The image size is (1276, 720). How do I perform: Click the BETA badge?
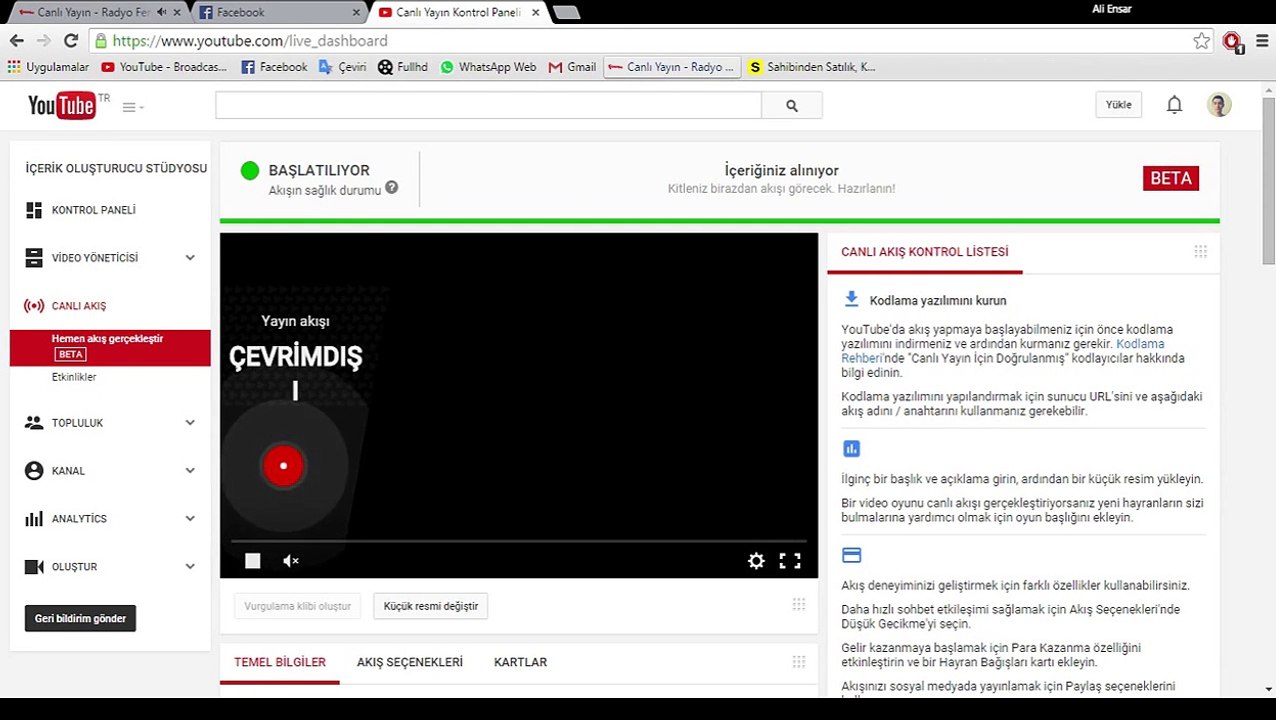click(x=1171, y=178)
